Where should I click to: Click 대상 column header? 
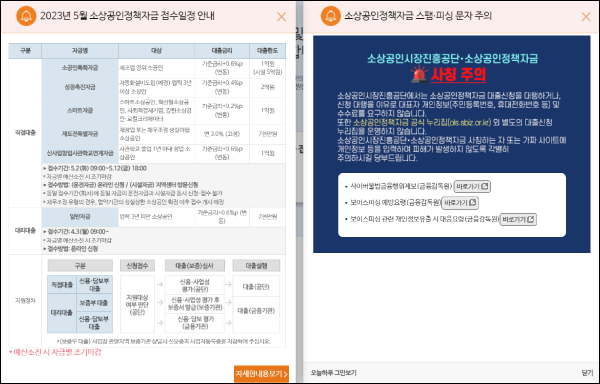click(x=157, y=51)
